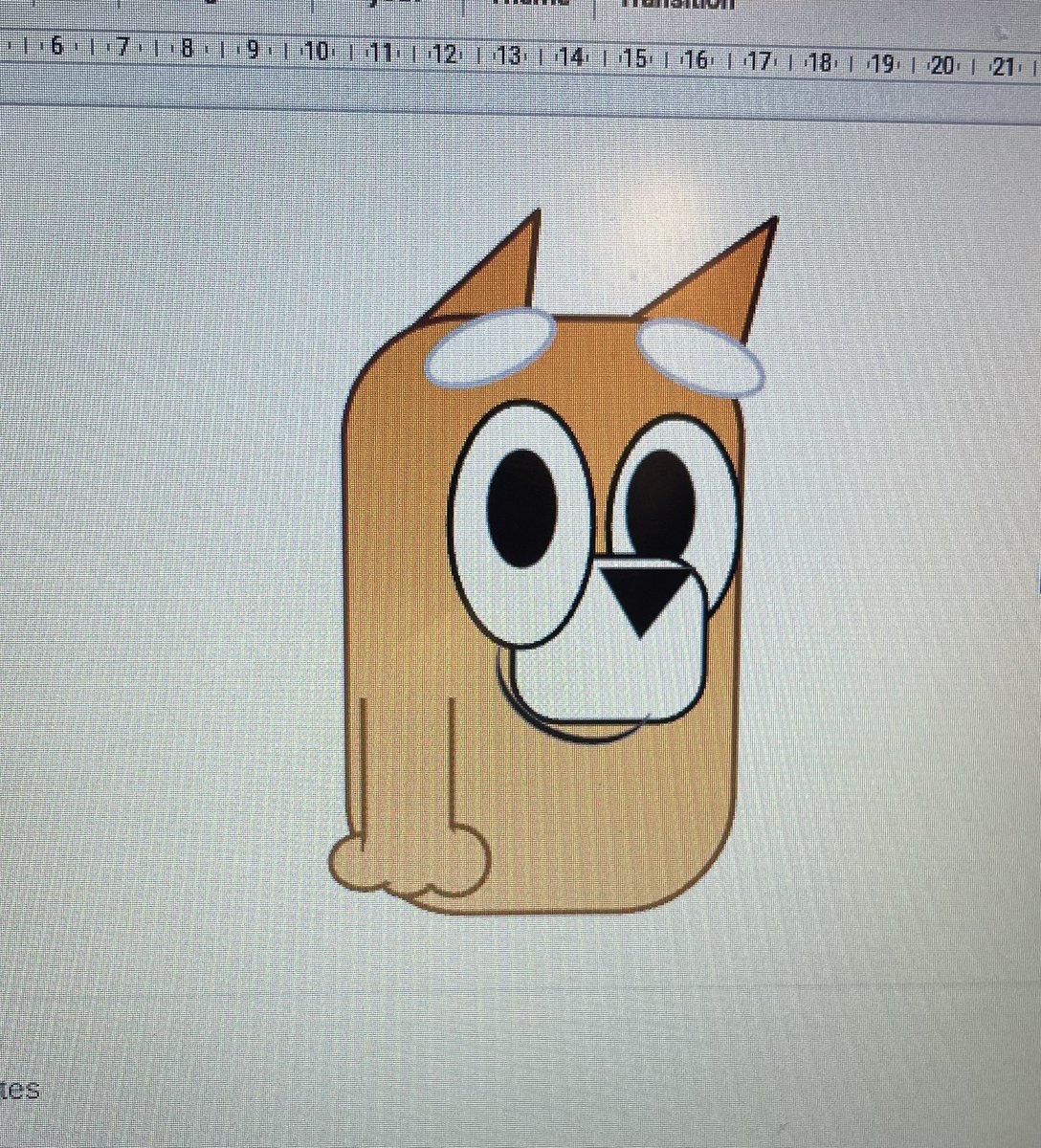Image resolution: width=1041 pixels, height=1148 pixels.
Task: Select the right white eyebrow oval
Action: [702, 360]
